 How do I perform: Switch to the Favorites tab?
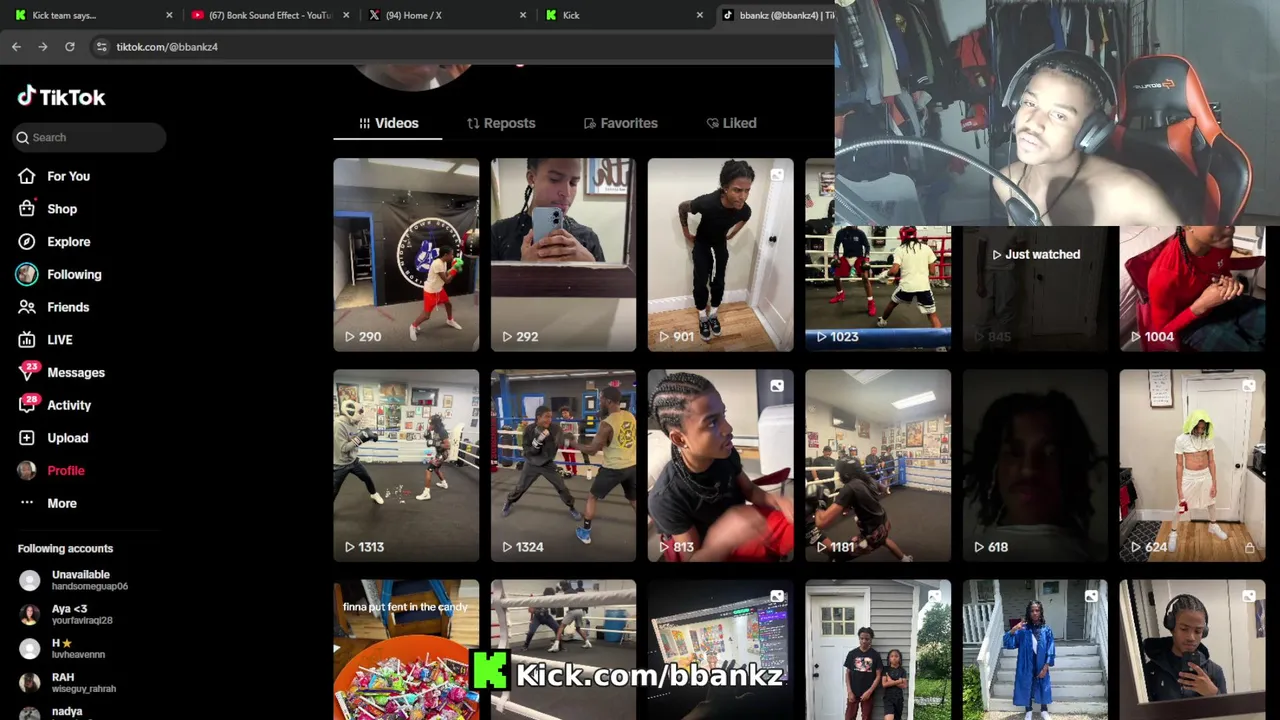point(621,123)
